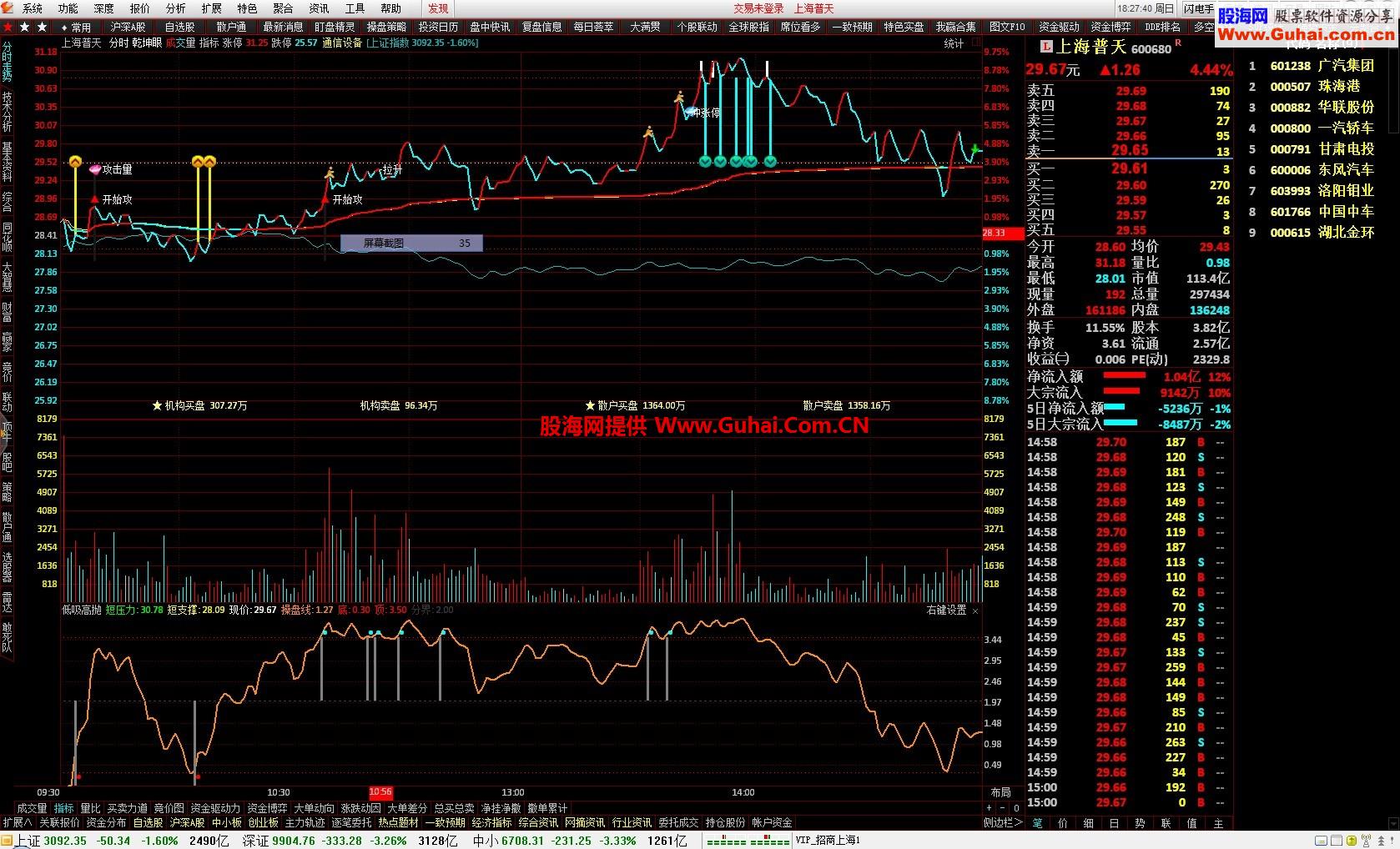Screen dimensions: 1400x849
Task: Select the 势 tab in tick panel
Action: (1139, 823)
